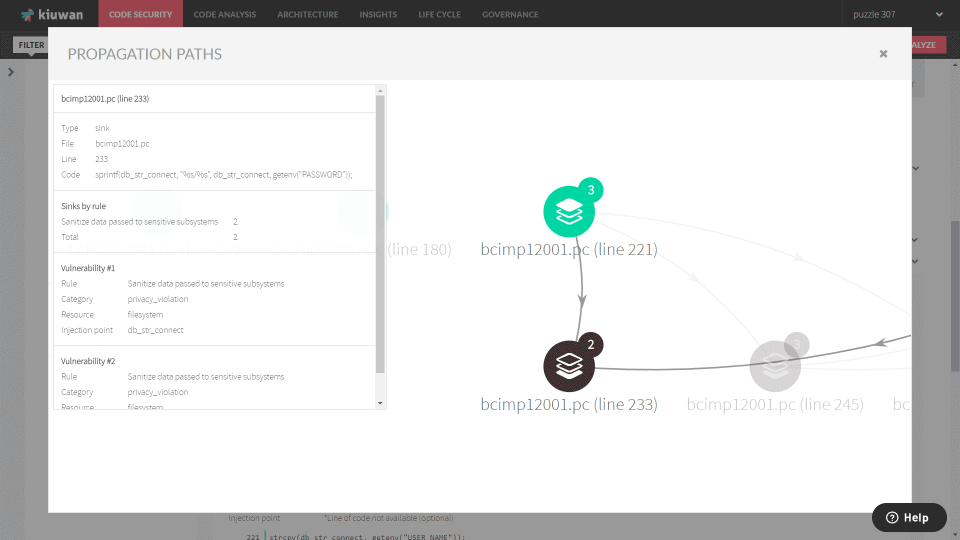Click the Propagation Paths title
Image resolution: width=960 pixels, height=540 pixels.
144,54
